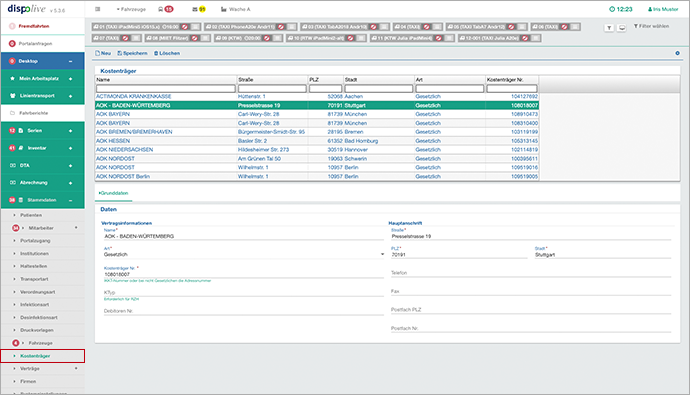Click red block icon on vehicle 01 chip
The width and height of the screenshot is (690, 395).
pyautogui.click(x=185, y=27)
